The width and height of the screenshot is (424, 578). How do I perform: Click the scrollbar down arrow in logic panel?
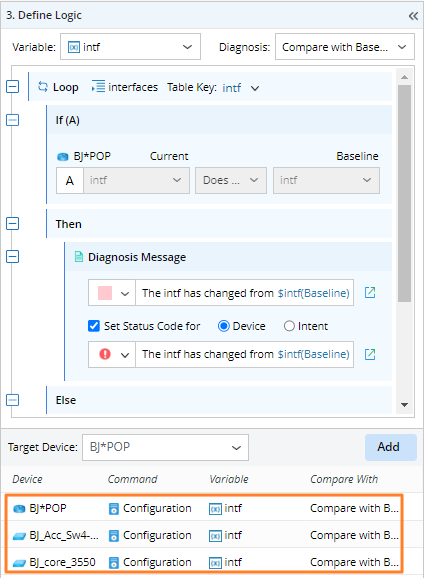coord(404,405)
